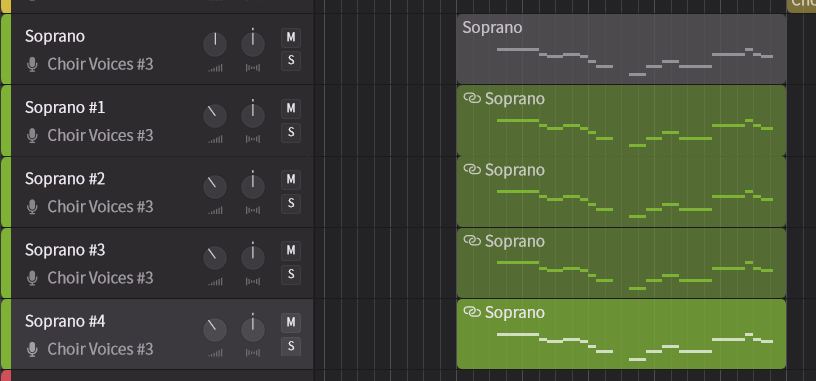
Task: Select the linked clip on Soprano #3 track
Action: point(621,263)
